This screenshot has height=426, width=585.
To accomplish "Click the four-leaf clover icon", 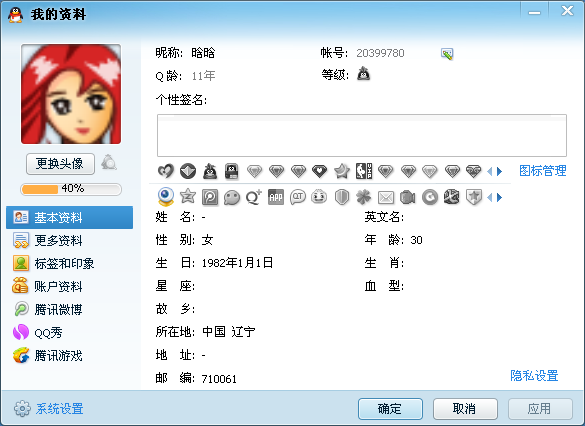I will [364, 197].
